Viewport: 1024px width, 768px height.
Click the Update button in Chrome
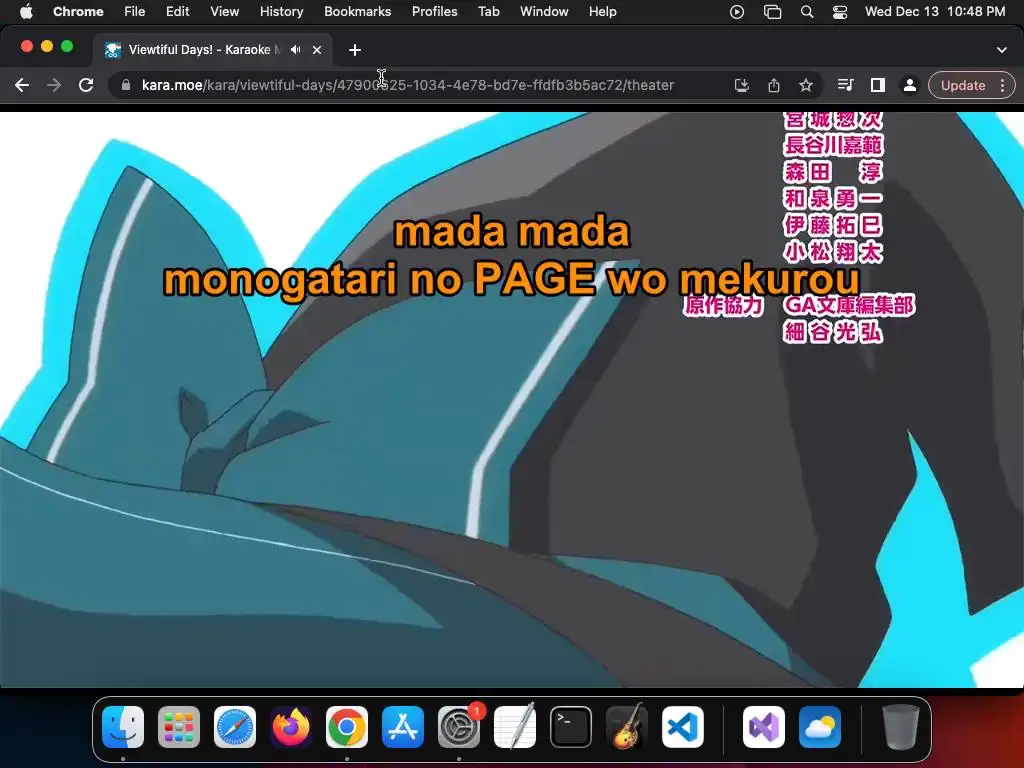pyautogui.click(x=963, y=85)
